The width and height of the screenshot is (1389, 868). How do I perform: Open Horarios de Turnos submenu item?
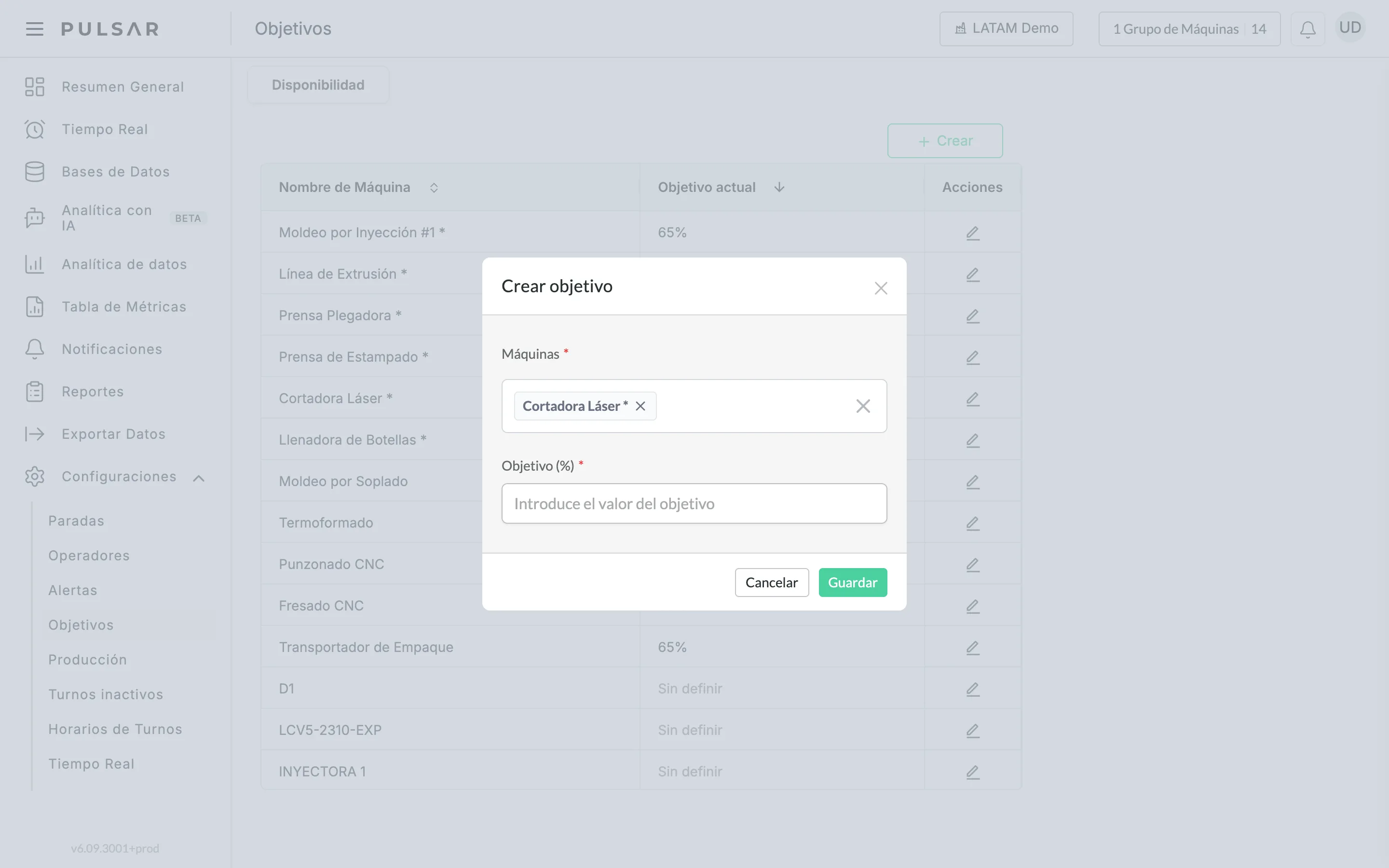click(x=115, y=729)
